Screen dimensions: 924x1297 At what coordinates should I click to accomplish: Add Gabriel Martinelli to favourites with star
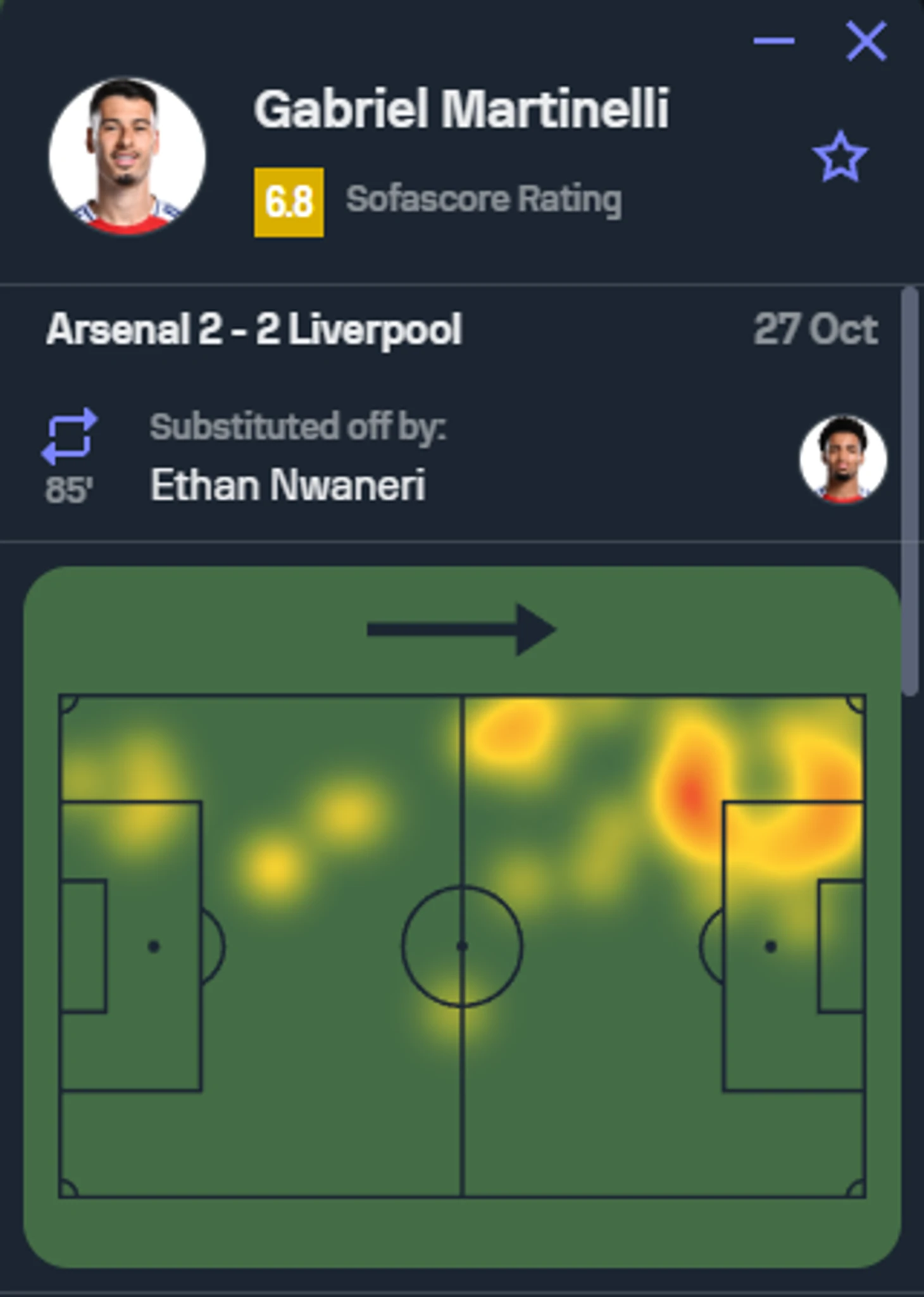[840, 156]
